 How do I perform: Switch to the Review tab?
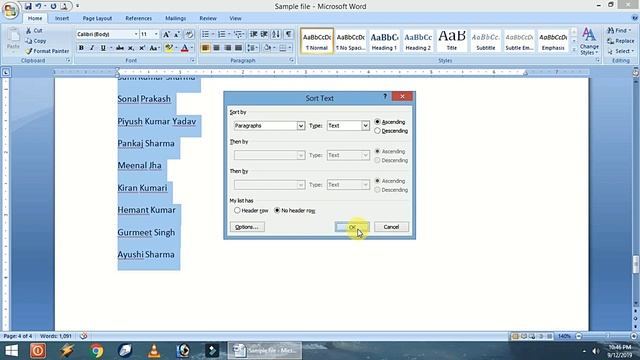point(208,18)
